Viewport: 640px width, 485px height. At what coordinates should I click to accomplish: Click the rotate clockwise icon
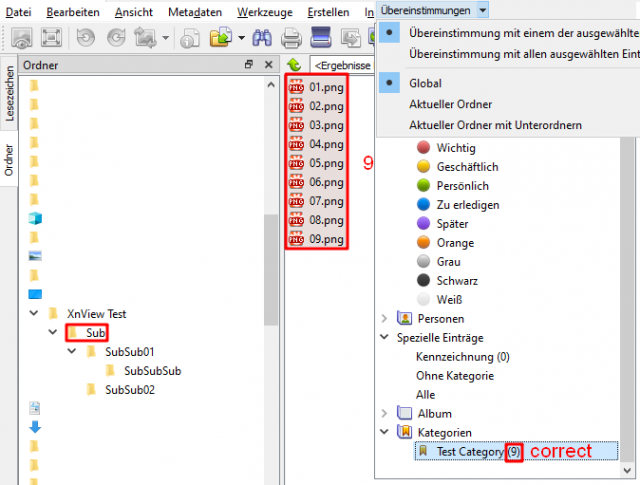click(x=116, y=38)
